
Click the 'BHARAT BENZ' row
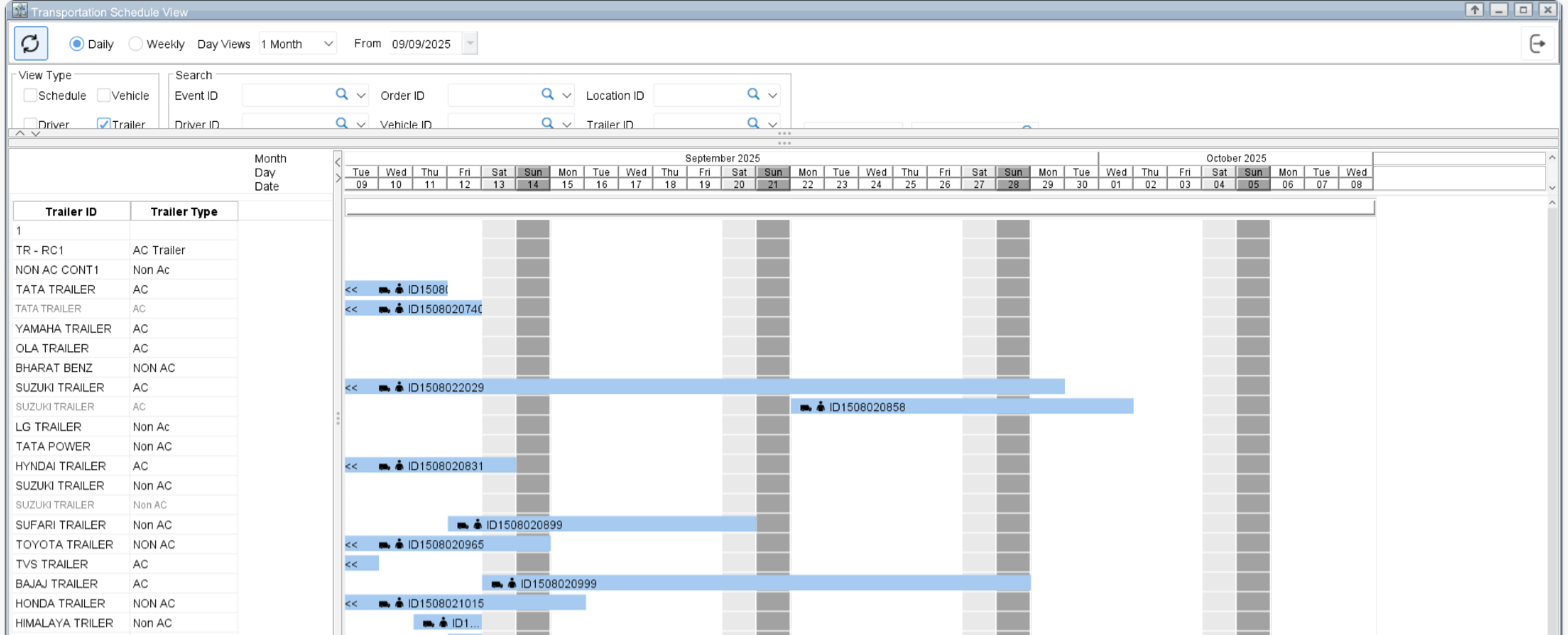click(126, 368)
